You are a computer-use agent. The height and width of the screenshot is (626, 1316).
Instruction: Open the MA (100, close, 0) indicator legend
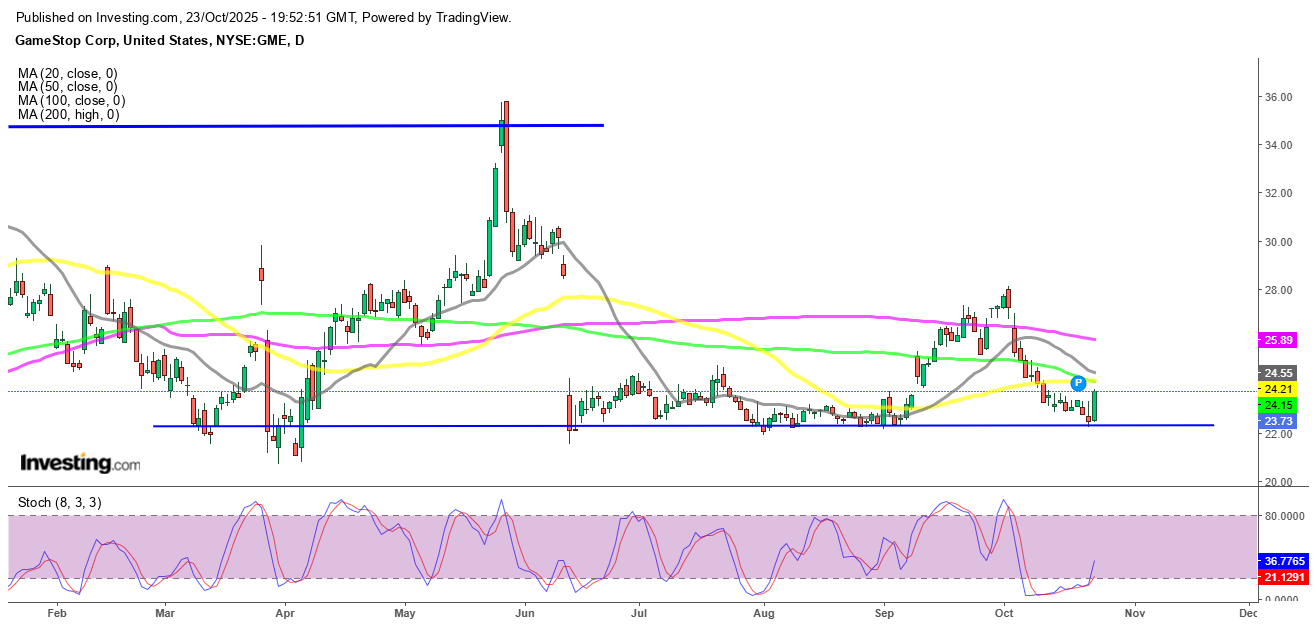[x=70, y=101]
